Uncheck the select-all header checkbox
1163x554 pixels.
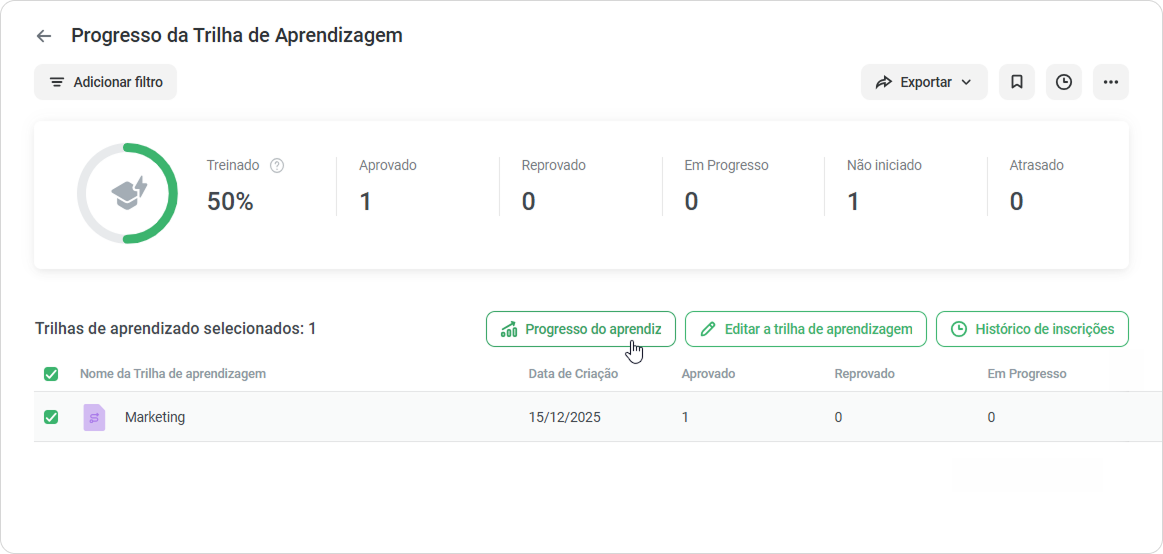coord(51,374)
